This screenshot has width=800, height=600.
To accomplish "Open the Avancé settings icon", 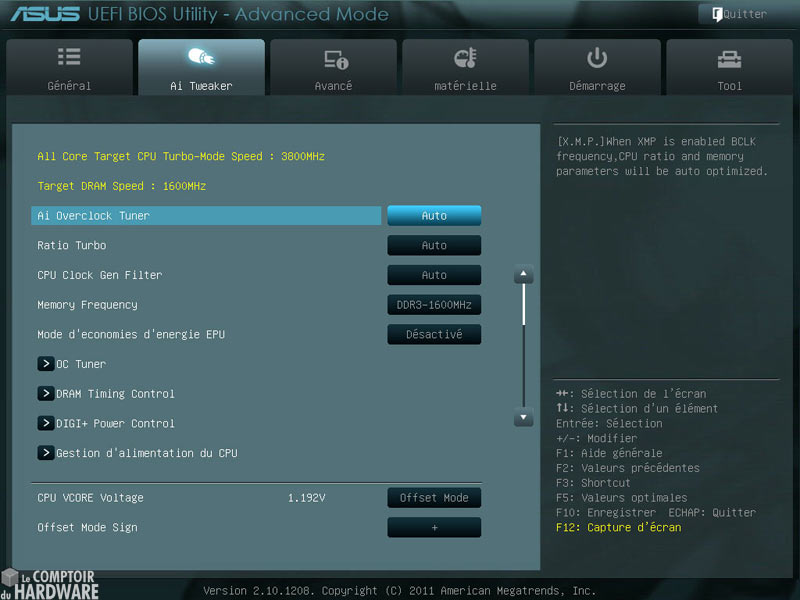I will pyautogui.click(x=333, y=57).
